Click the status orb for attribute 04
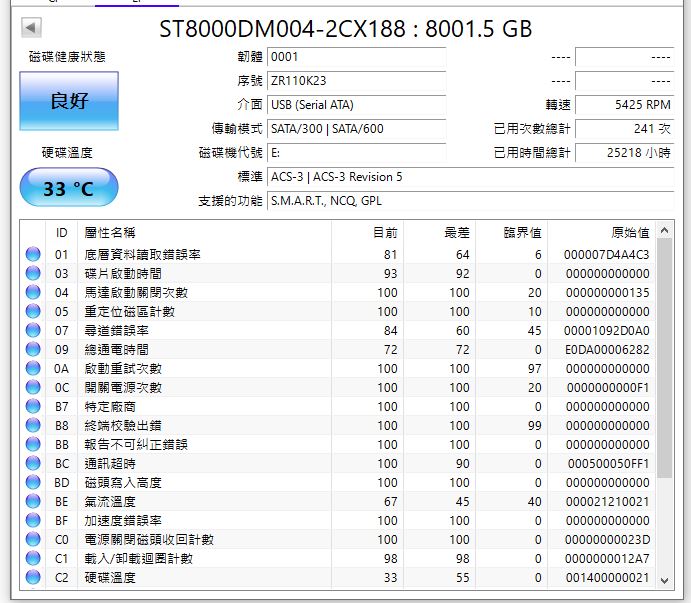This screenshot has width=691, height=603. pyautogui.click(x=33, y=292)
